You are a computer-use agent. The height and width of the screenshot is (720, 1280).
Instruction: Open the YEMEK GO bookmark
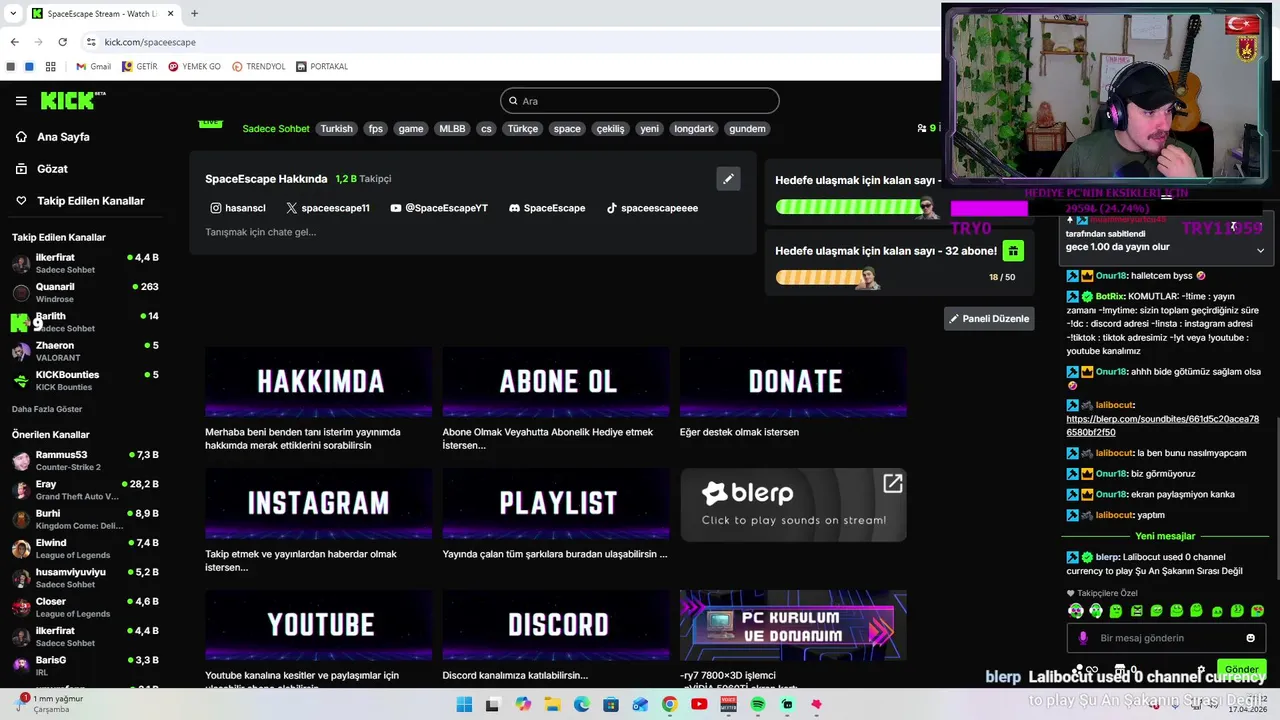[194, 67]
